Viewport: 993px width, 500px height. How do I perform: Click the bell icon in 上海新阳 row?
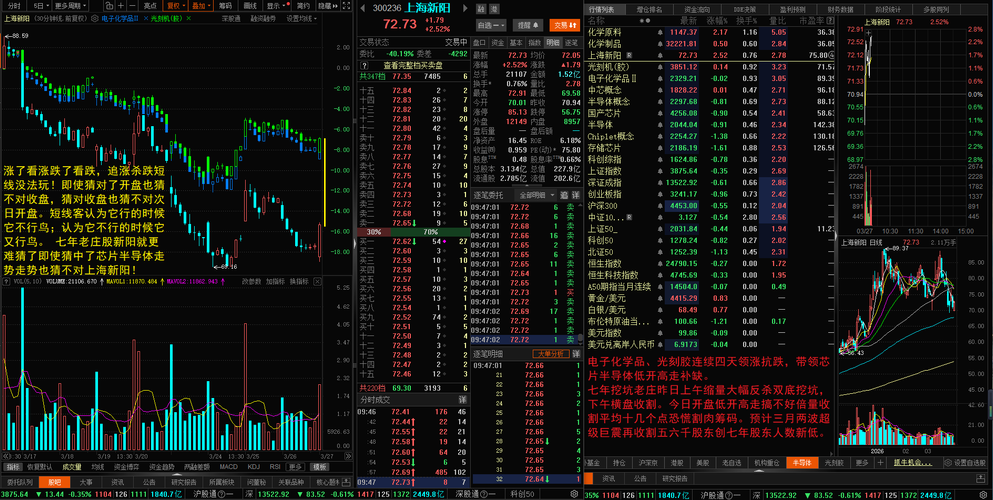(660, 55)
